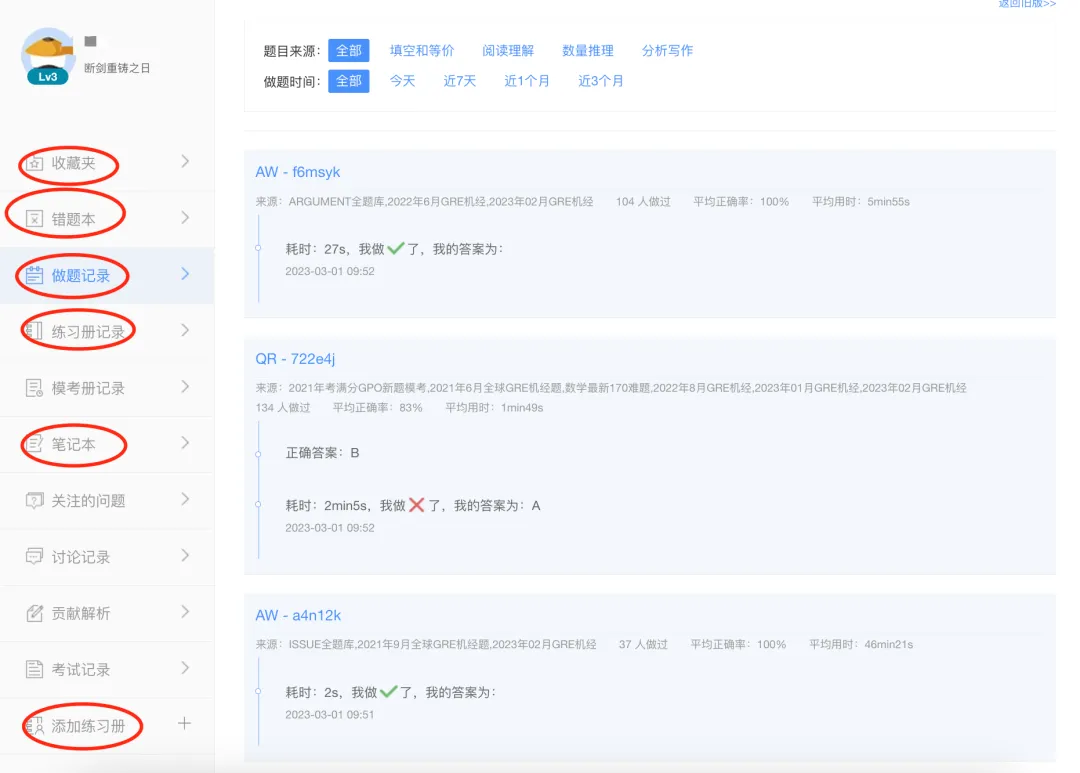Select the 今天 time filter

[x=402, y=81]
